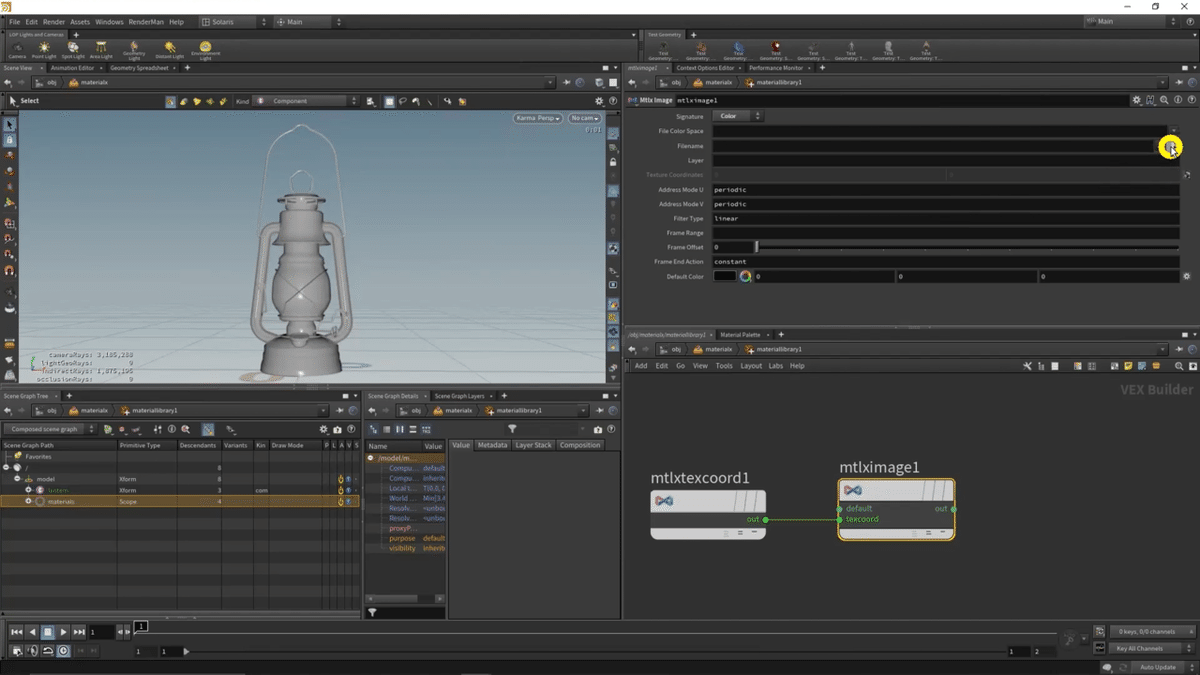Toggle Auto Update mode at bottom right

coord(1158,667)
